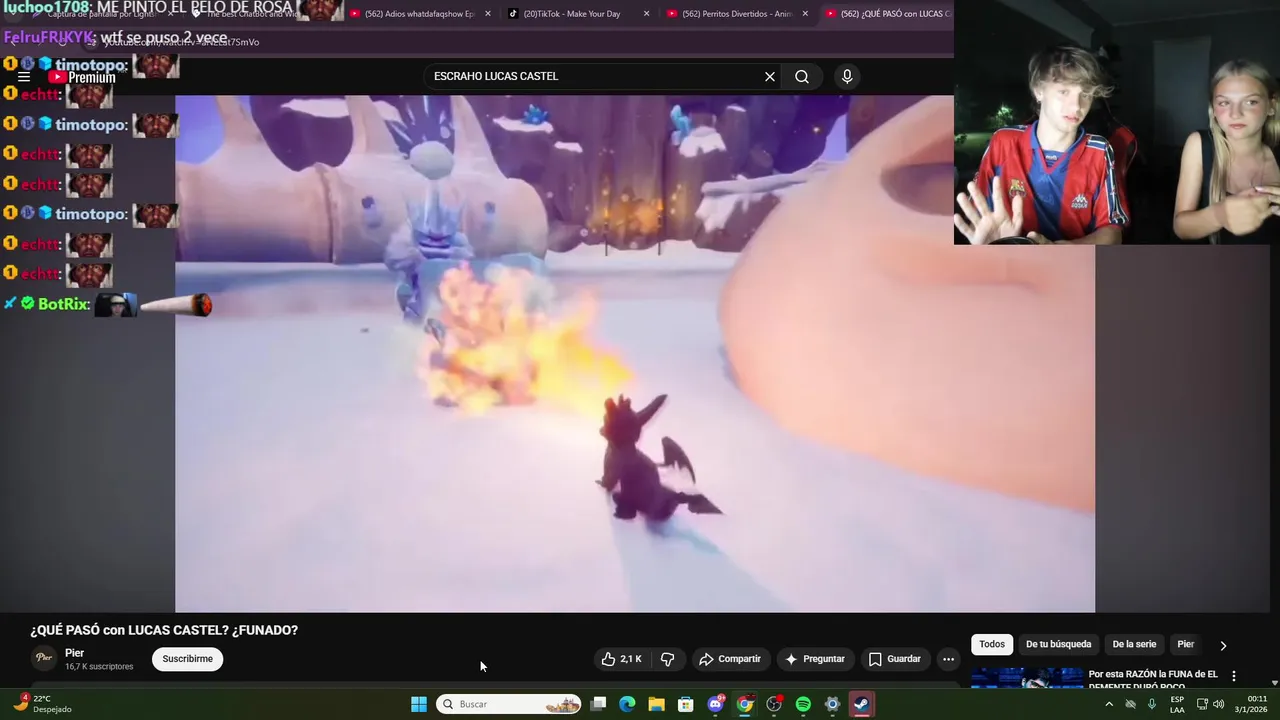Open the Windows Start menu

click(x=419, y=704)
